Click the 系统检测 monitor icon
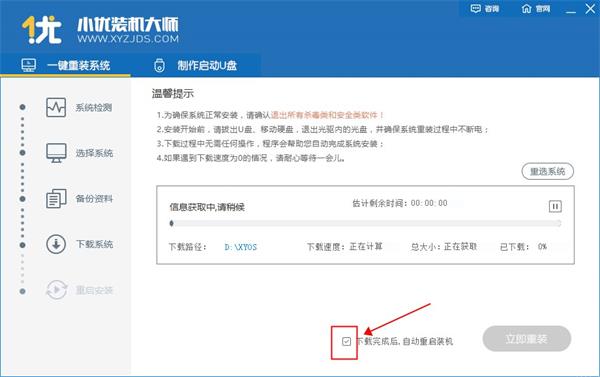The image size is (600, 377). (56, 107)
